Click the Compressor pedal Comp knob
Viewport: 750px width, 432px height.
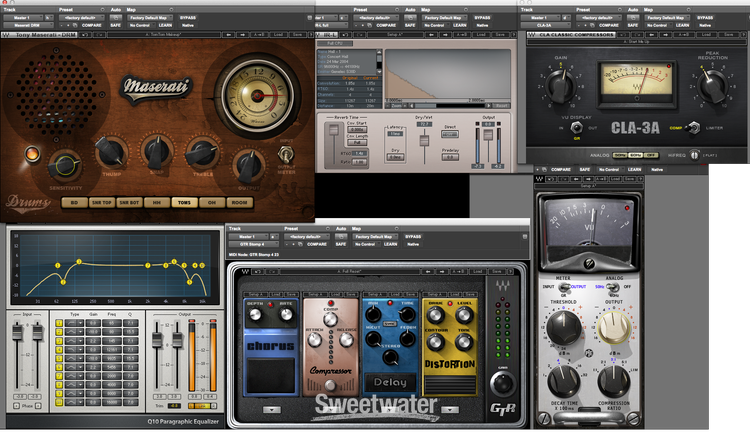[x=330, y=319]
